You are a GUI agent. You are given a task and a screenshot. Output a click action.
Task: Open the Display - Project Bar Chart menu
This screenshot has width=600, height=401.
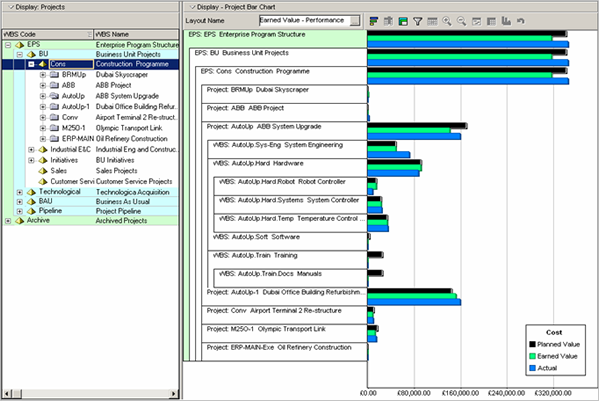coord(233,7)
